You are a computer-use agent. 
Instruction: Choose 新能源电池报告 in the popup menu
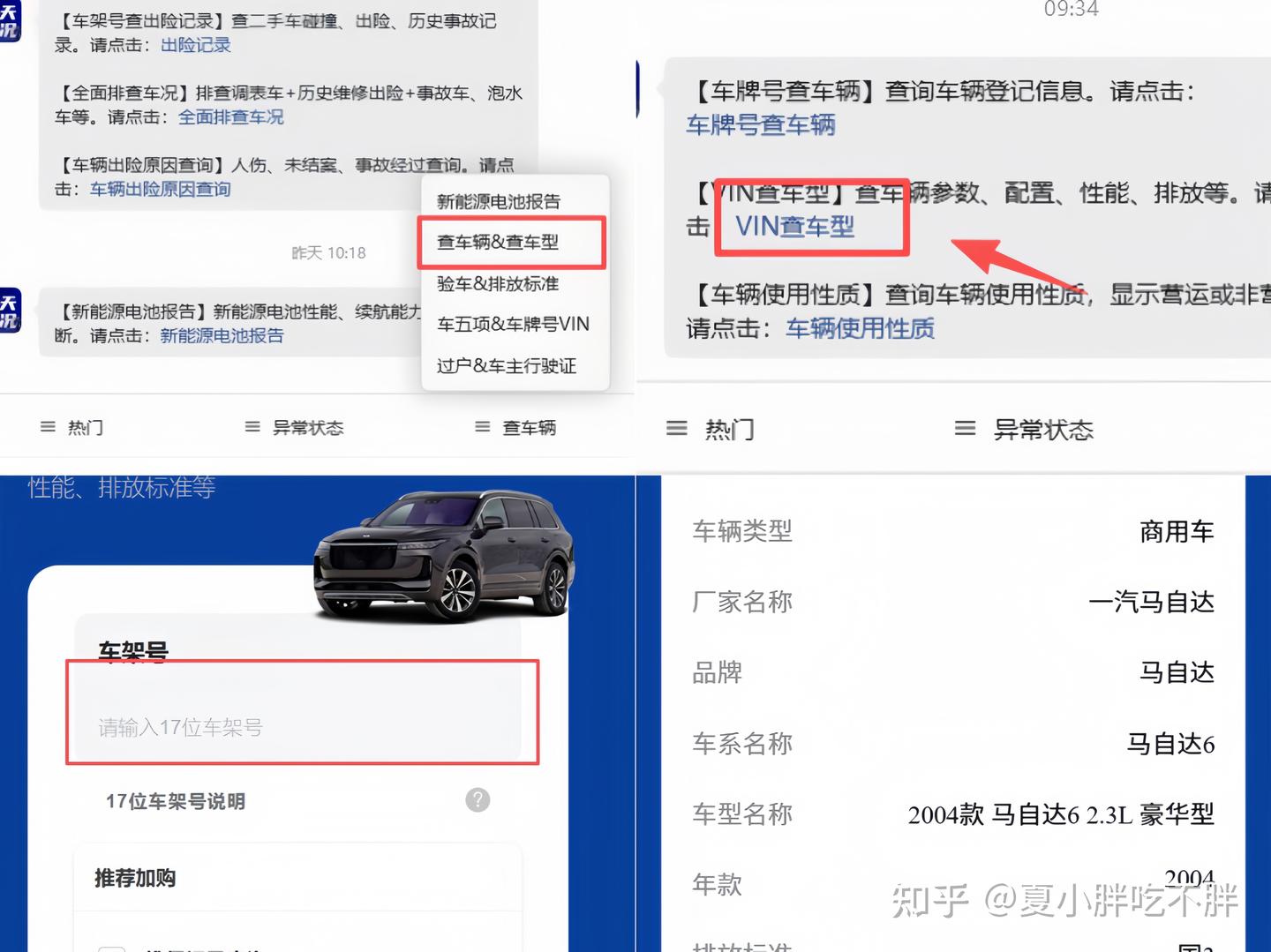pos(499,201)
